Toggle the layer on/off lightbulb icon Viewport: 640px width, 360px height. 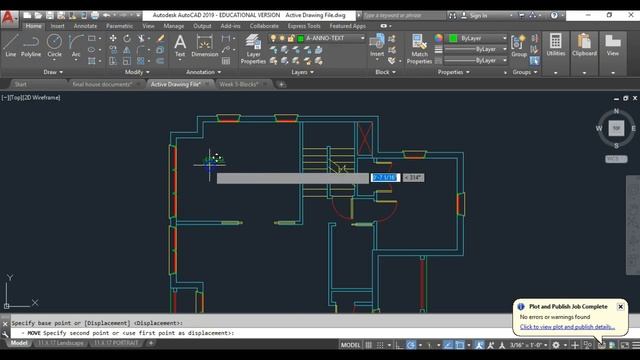(x=273, y=38)
